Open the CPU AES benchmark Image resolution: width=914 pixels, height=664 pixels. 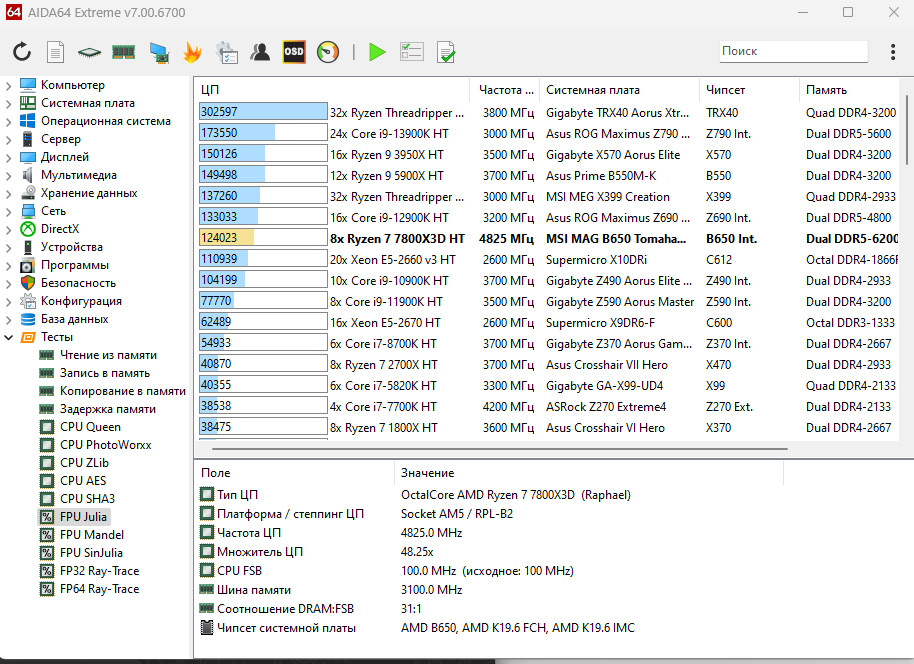tap(83, 482)
